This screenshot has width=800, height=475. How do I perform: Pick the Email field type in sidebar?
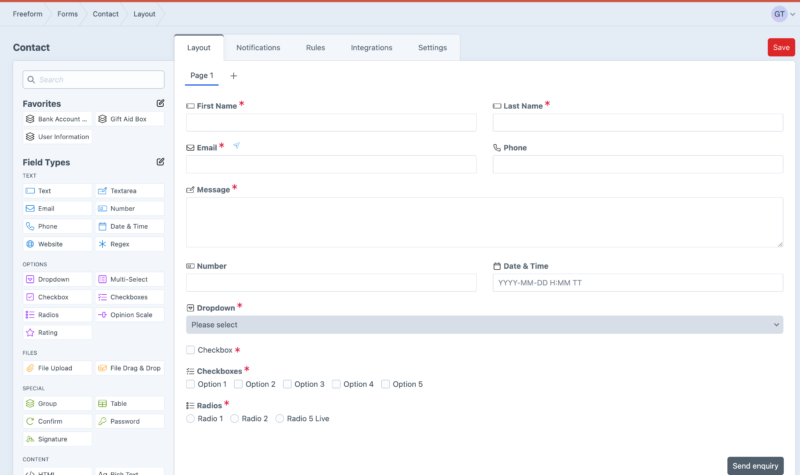[x=58, y=209]
